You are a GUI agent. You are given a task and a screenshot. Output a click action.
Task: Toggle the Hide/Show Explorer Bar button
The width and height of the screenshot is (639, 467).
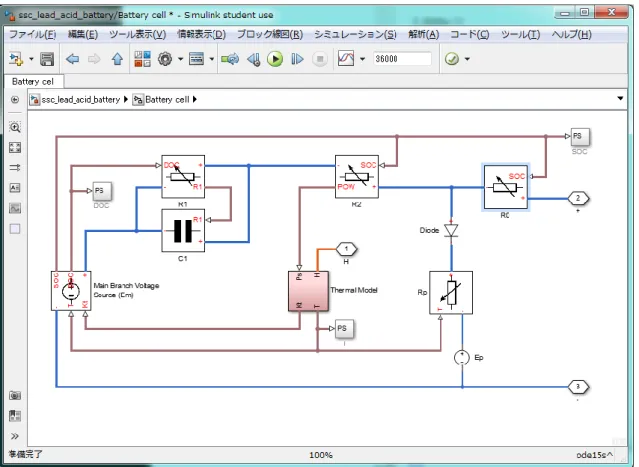(x=15, y=99)
